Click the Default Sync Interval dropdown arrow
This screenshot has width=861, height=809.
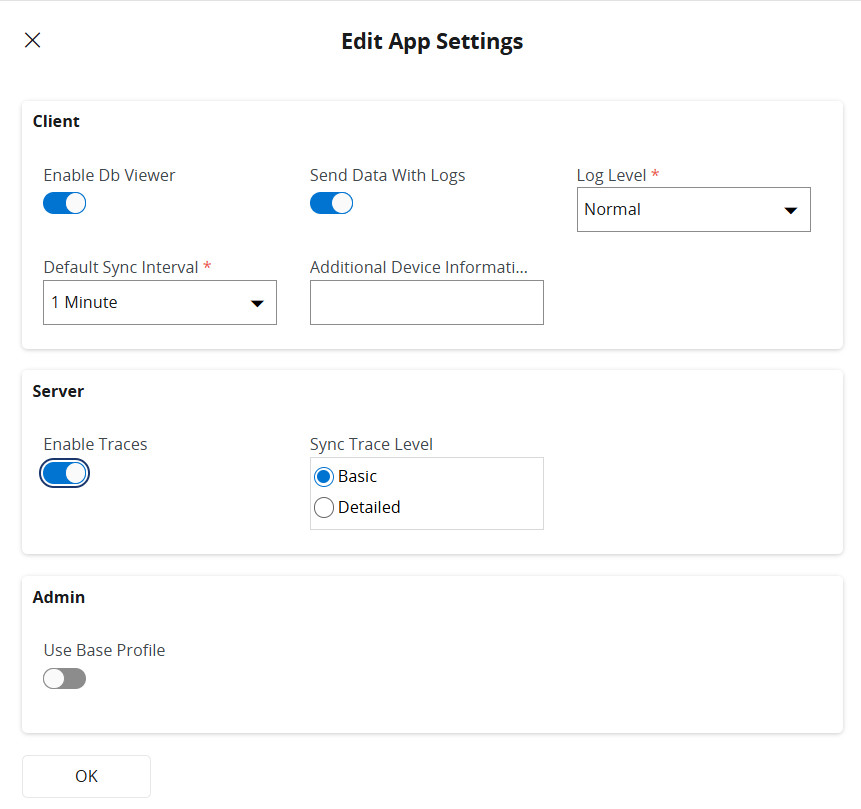coord(257,304)
